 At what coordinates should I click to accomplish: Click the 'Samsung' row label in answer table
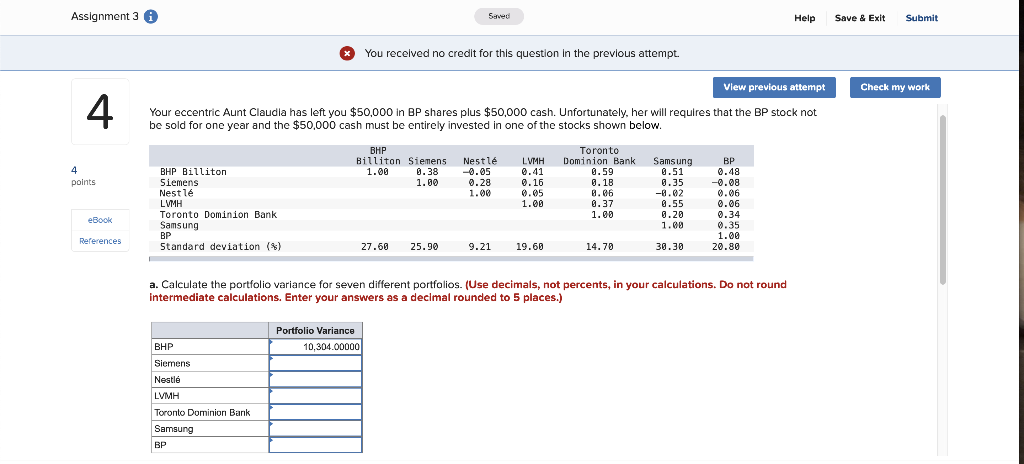[x=174, y=429]
